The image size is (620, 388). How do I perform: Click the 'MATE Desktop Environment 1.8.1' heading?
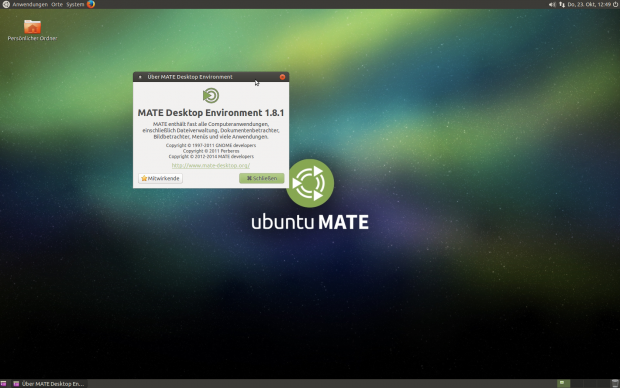211,113
